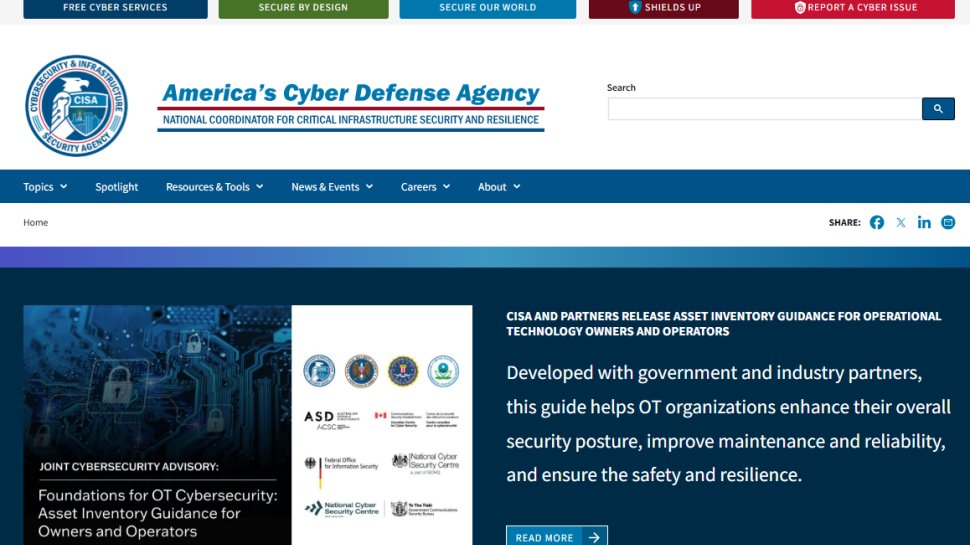Open Shields Up page

[664, 8]
